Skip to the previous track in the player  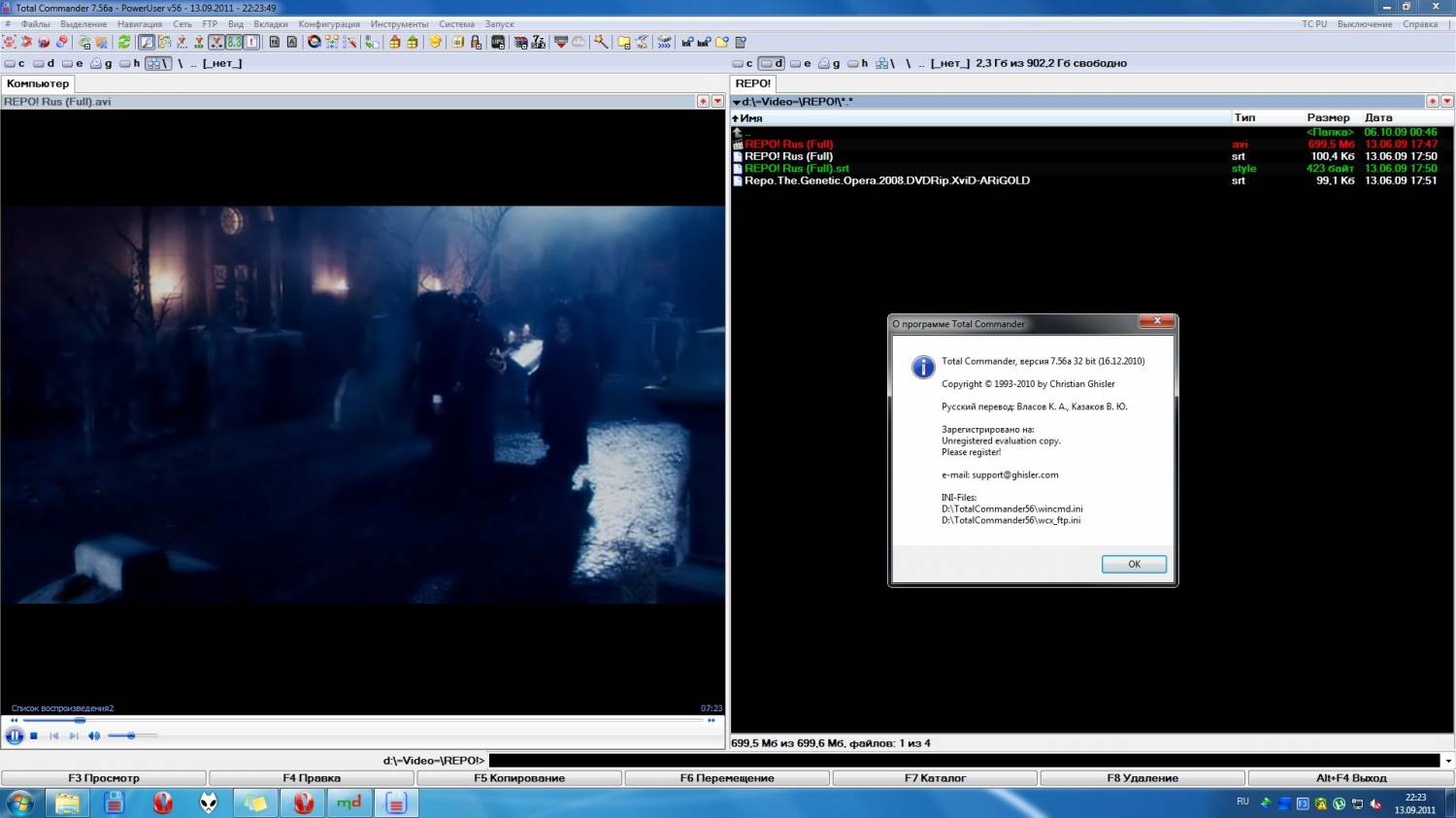[53, 736]
